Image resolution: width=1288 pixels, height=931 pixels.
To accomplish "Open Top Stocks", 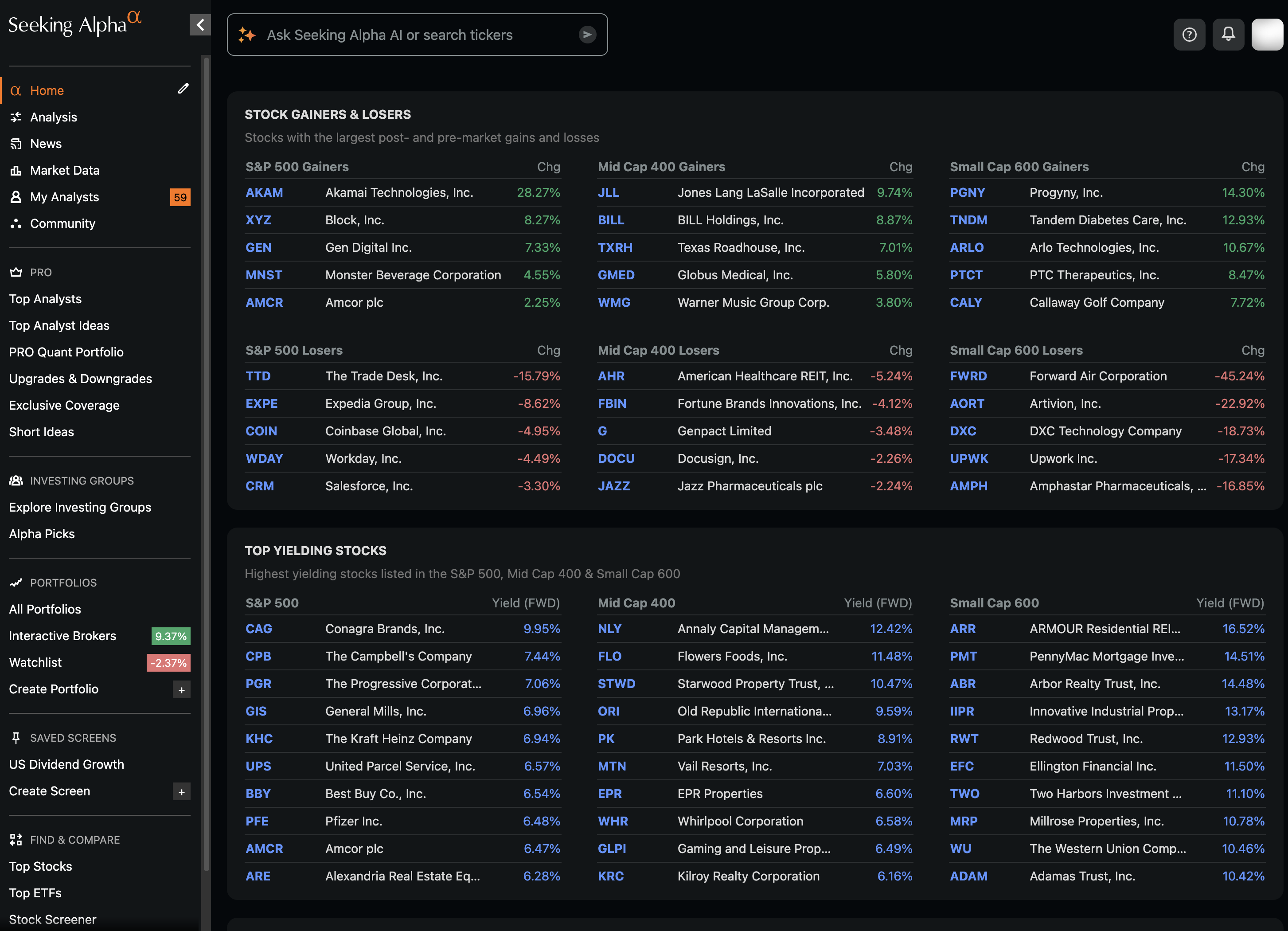I will click(40, 866).
